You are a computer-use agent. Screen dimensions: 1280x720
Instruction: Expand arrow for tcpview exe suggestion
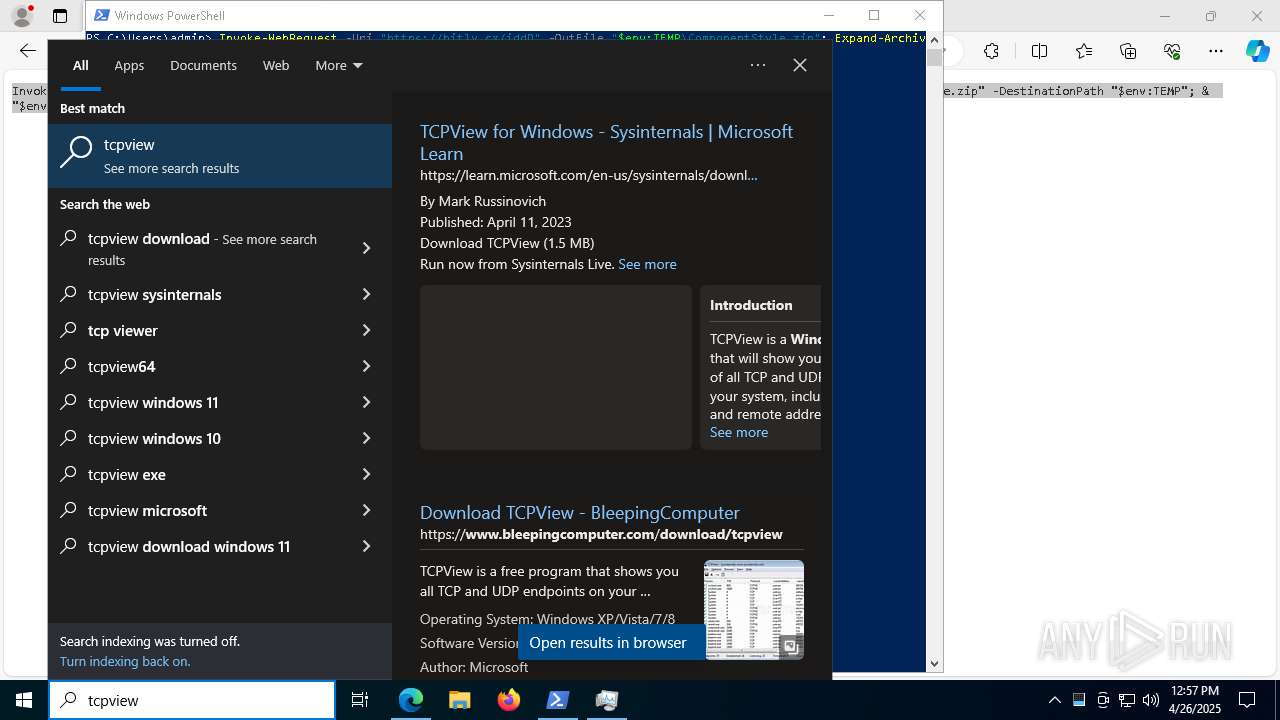(x=366, y=474)
